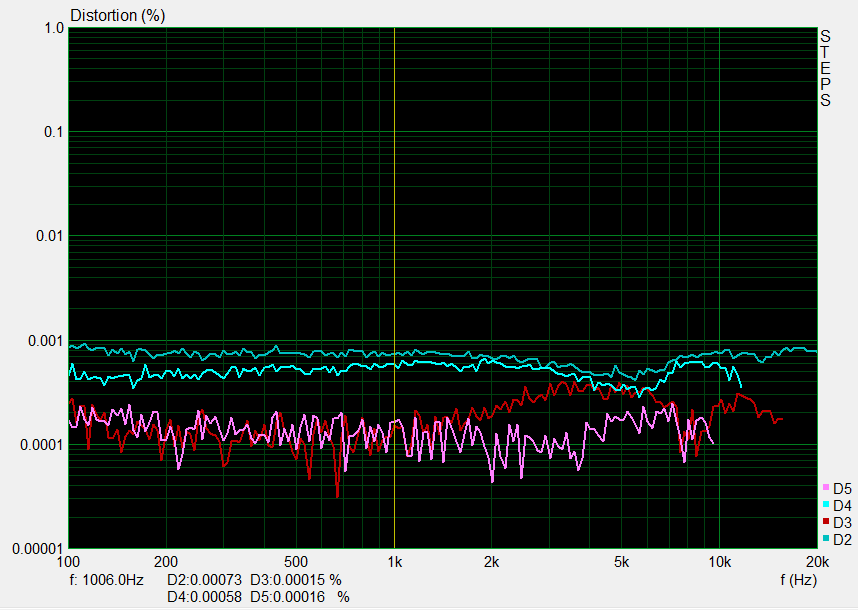Click the 'Distortion (%)' axis title

(118, 15)
